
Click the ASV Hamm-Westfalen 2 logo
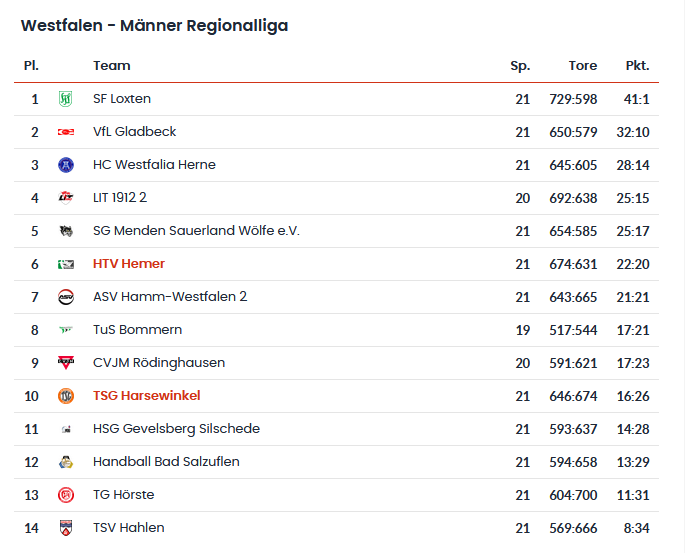click(x=66, y=297)
